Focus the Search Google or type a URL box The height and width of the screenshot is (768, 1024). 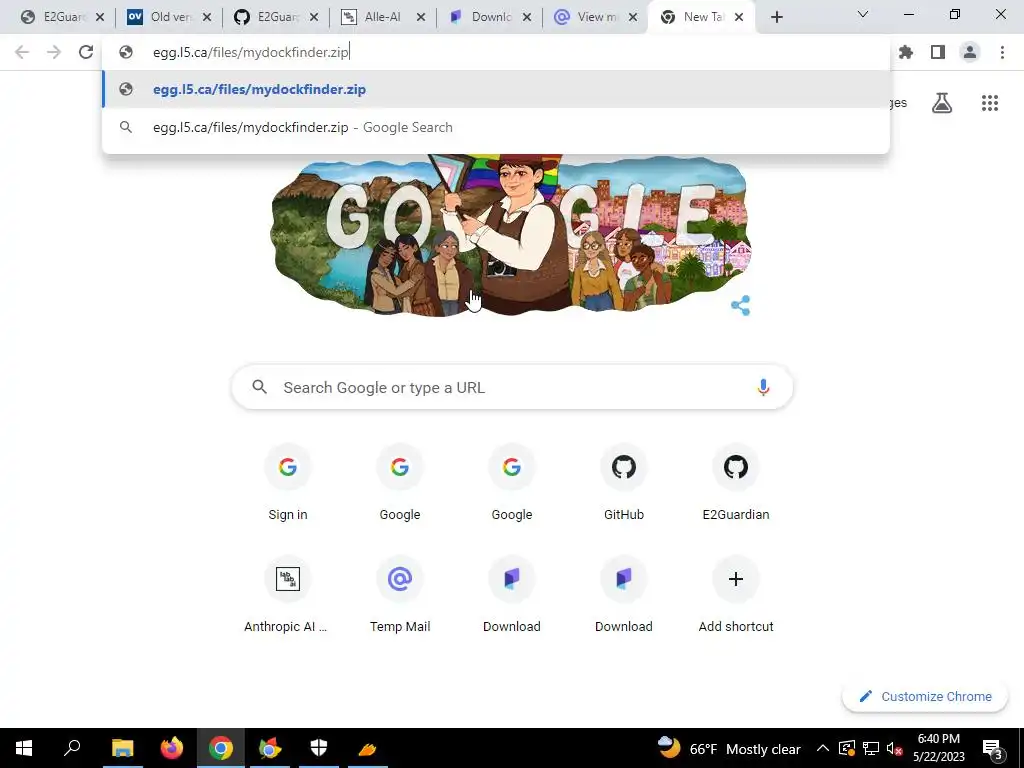[512, 387]
